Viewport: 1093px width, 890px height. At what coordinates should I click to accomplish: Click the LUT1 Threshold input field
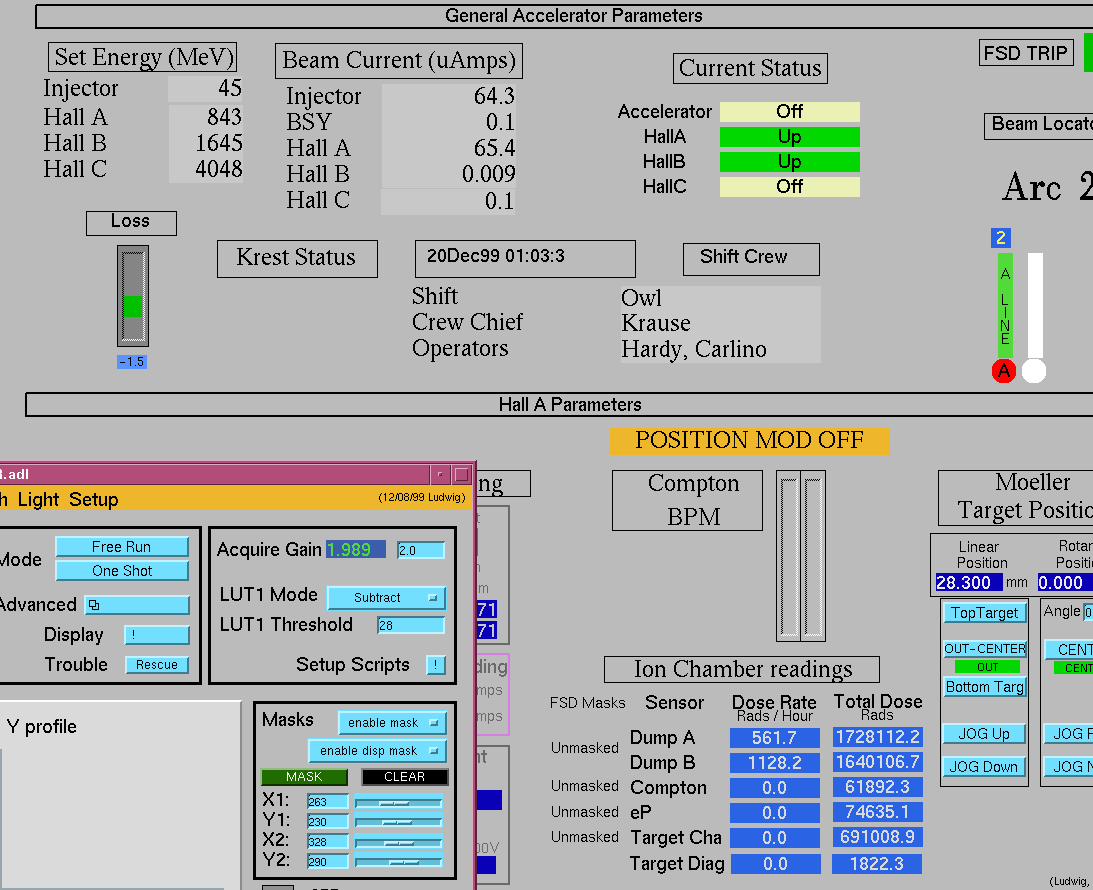pos(410,625)
